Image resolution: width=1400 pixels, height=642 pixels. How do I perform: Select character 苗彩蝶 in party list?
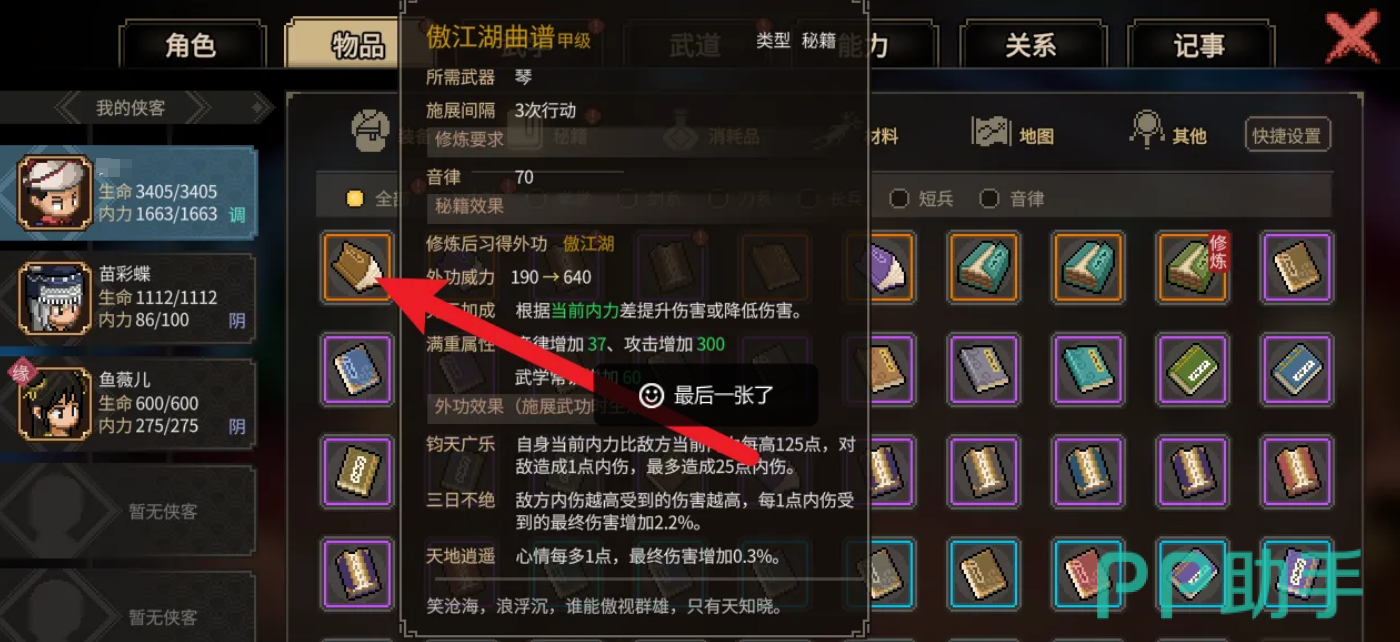click(128, 297)
